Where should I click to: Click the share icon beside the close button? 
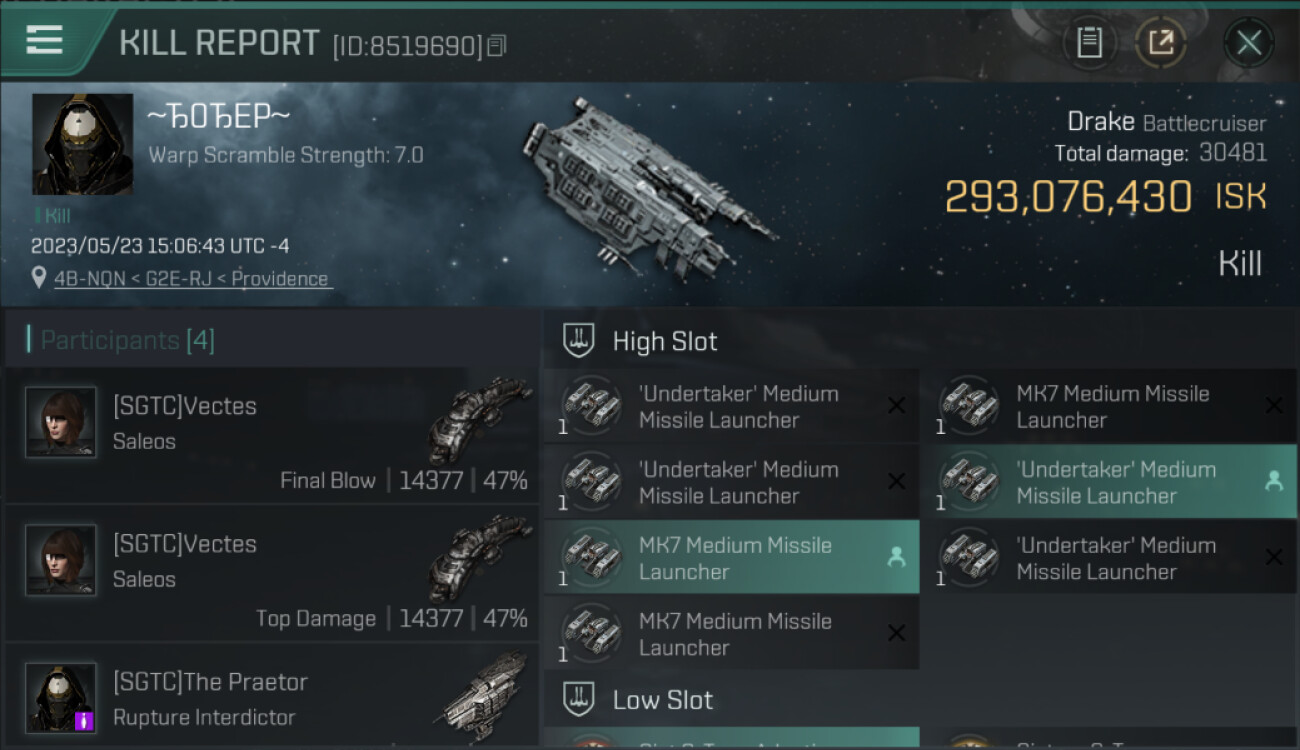tap(1160, 43)
